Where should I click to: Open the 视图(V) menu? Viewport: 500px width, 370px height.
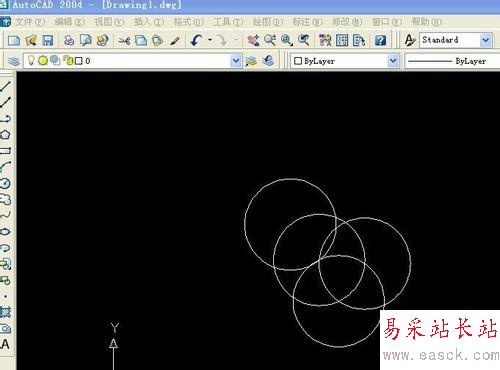coord(109,22)
